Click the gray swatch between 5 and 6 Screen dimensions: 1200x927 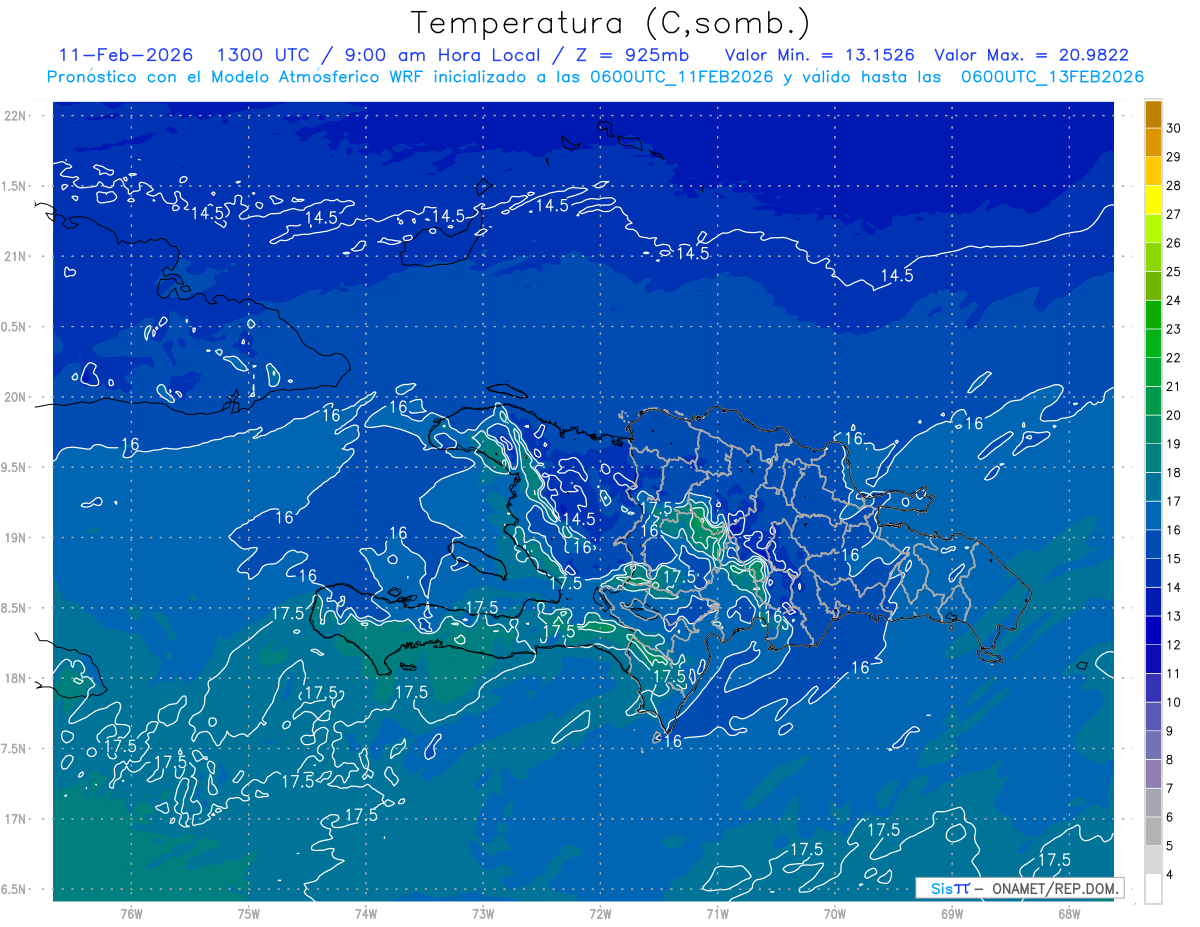point(1153,831)
